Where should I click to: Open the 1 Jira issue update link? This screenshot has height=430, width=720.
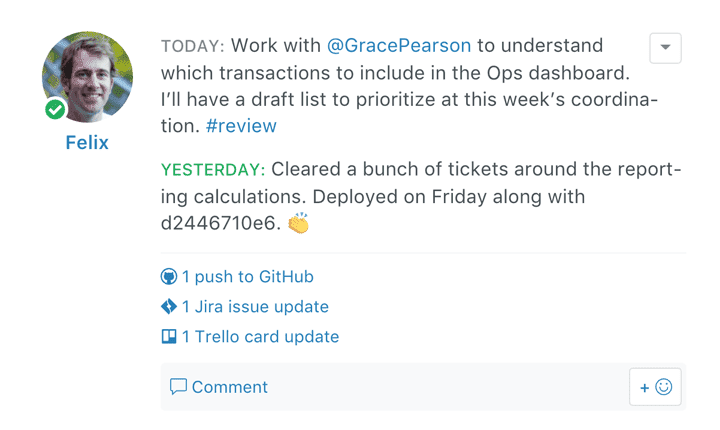pos(255,307)
